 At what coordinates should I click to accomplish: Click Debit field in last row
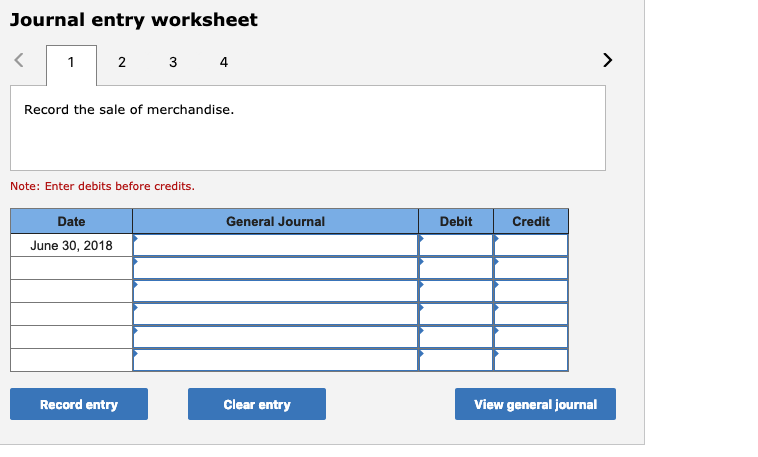(456, 360)
